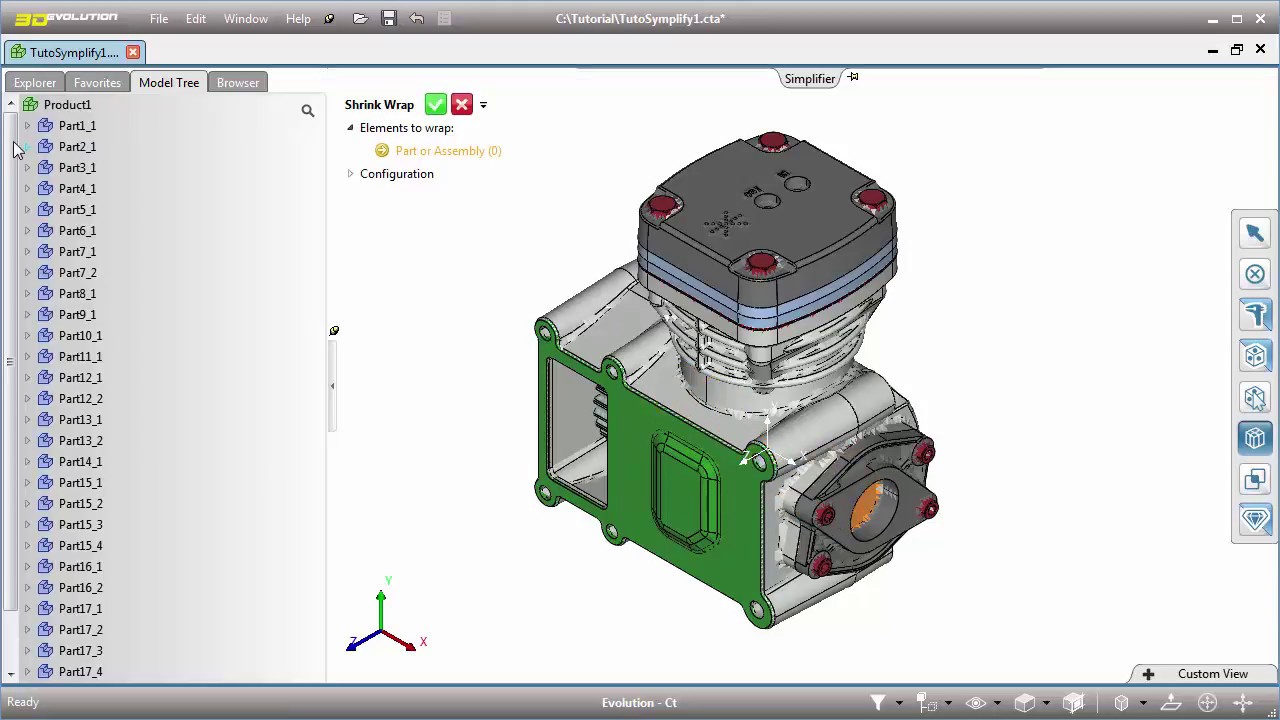Open the Help menu
Image resolution: width=1280 pixels, height=720 pixels.
point(298,19)
